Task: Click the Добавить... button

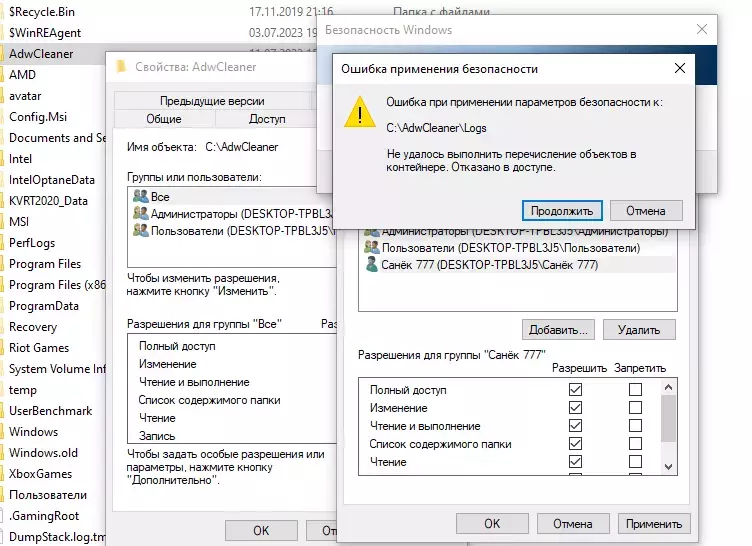Action: pos(558,330)
